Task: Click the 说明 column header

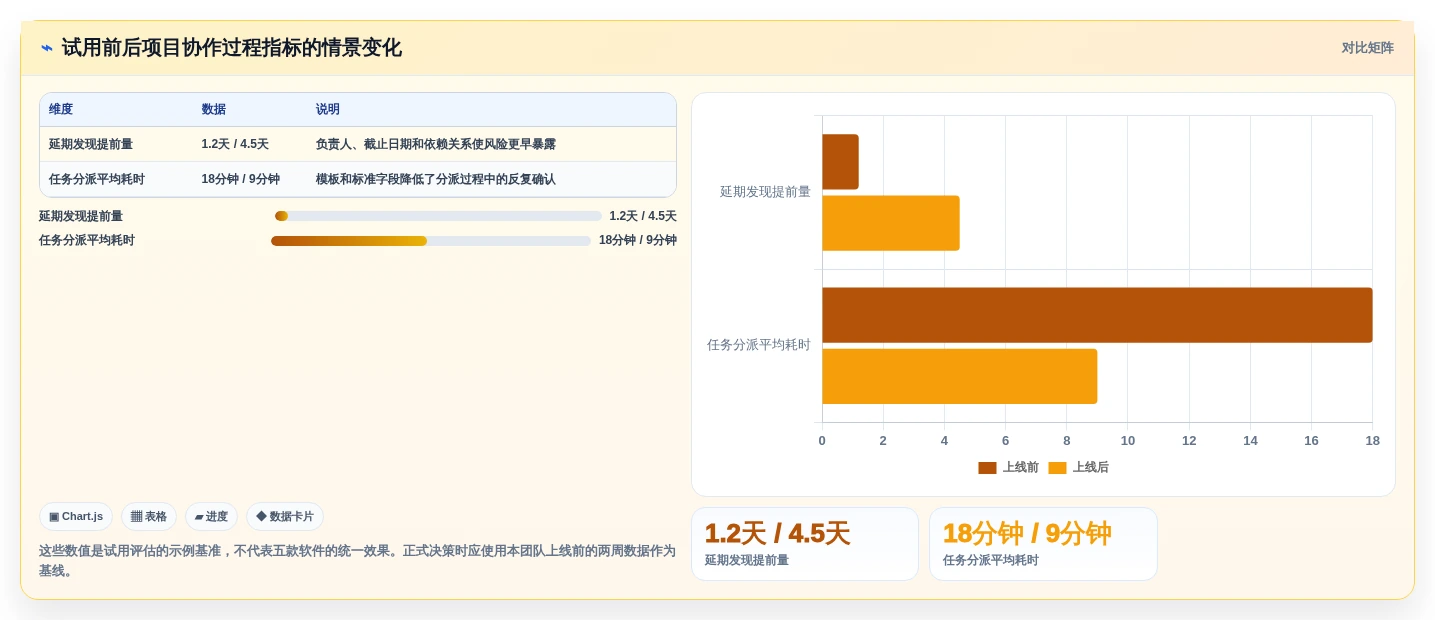Action: pos(328,110)
